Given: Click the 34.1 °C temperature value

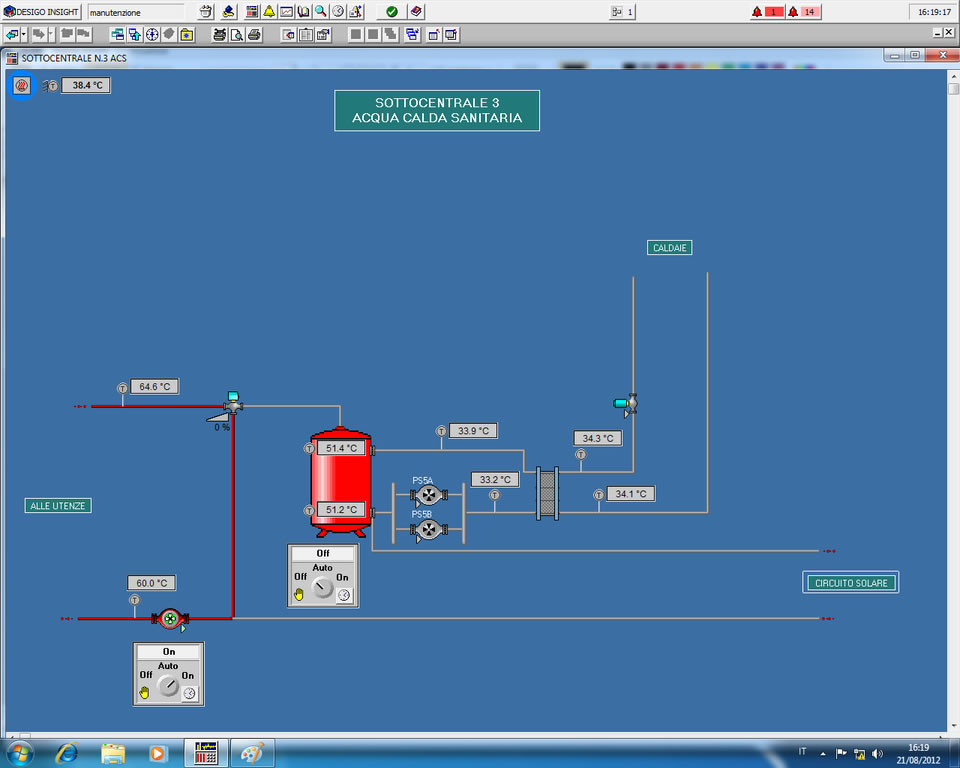Looking at the screenshot, I should tap(631, 494).
